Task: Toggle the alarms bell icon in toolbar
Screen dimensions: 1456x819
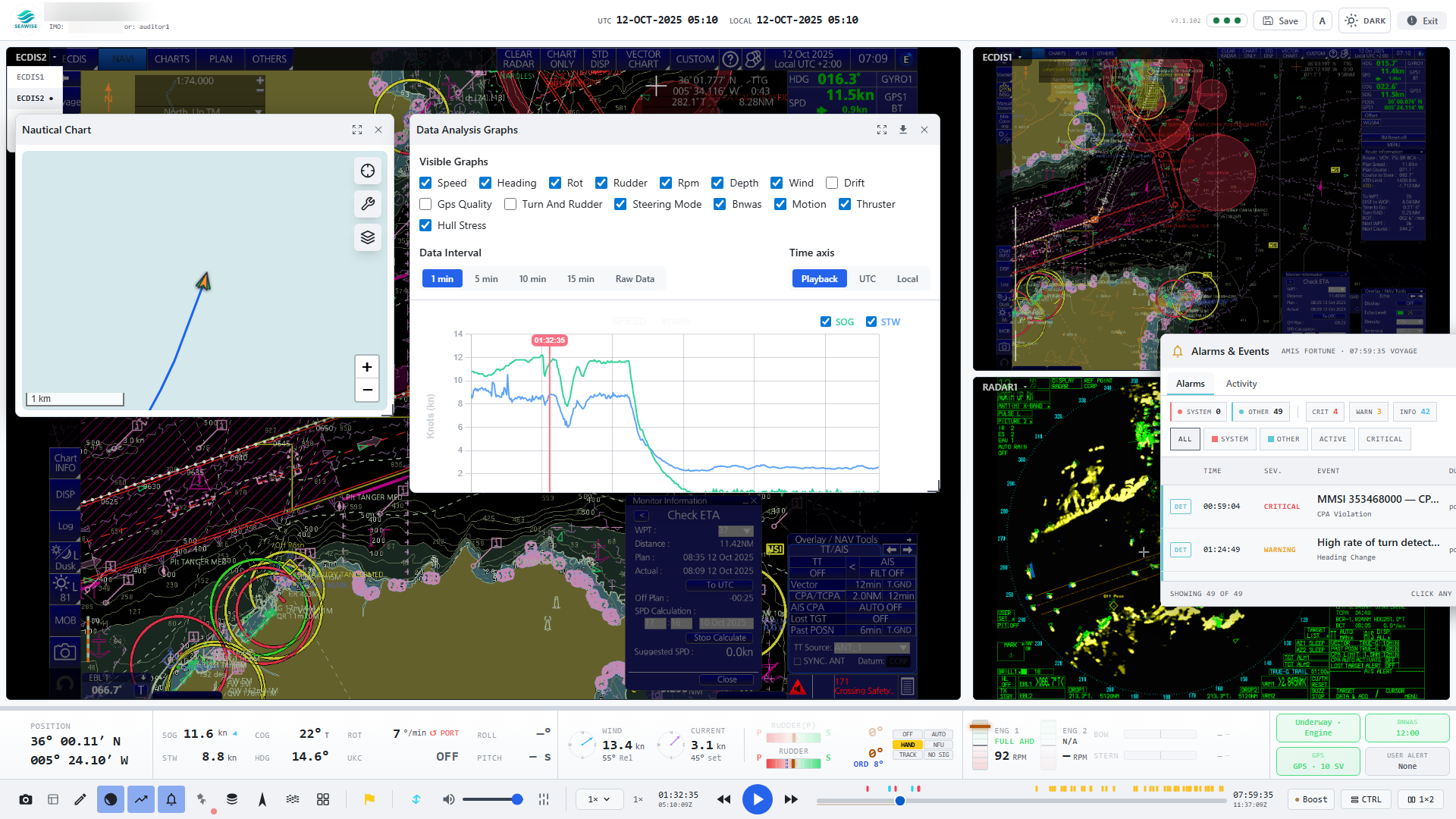Action: pyautogui.click(x=171, y=799)
